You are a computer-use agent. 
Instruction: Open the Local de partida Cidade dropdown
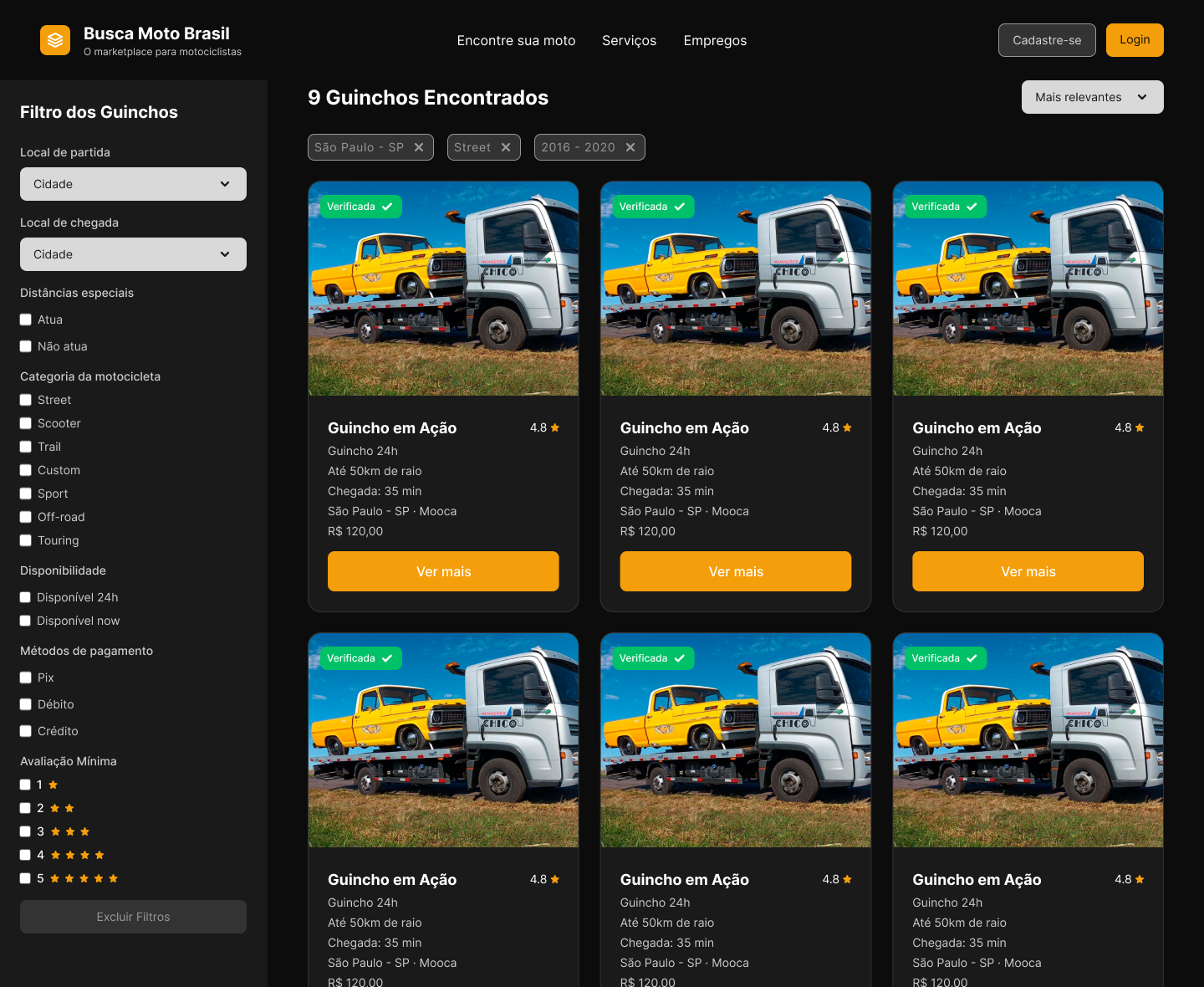[133, 184]
